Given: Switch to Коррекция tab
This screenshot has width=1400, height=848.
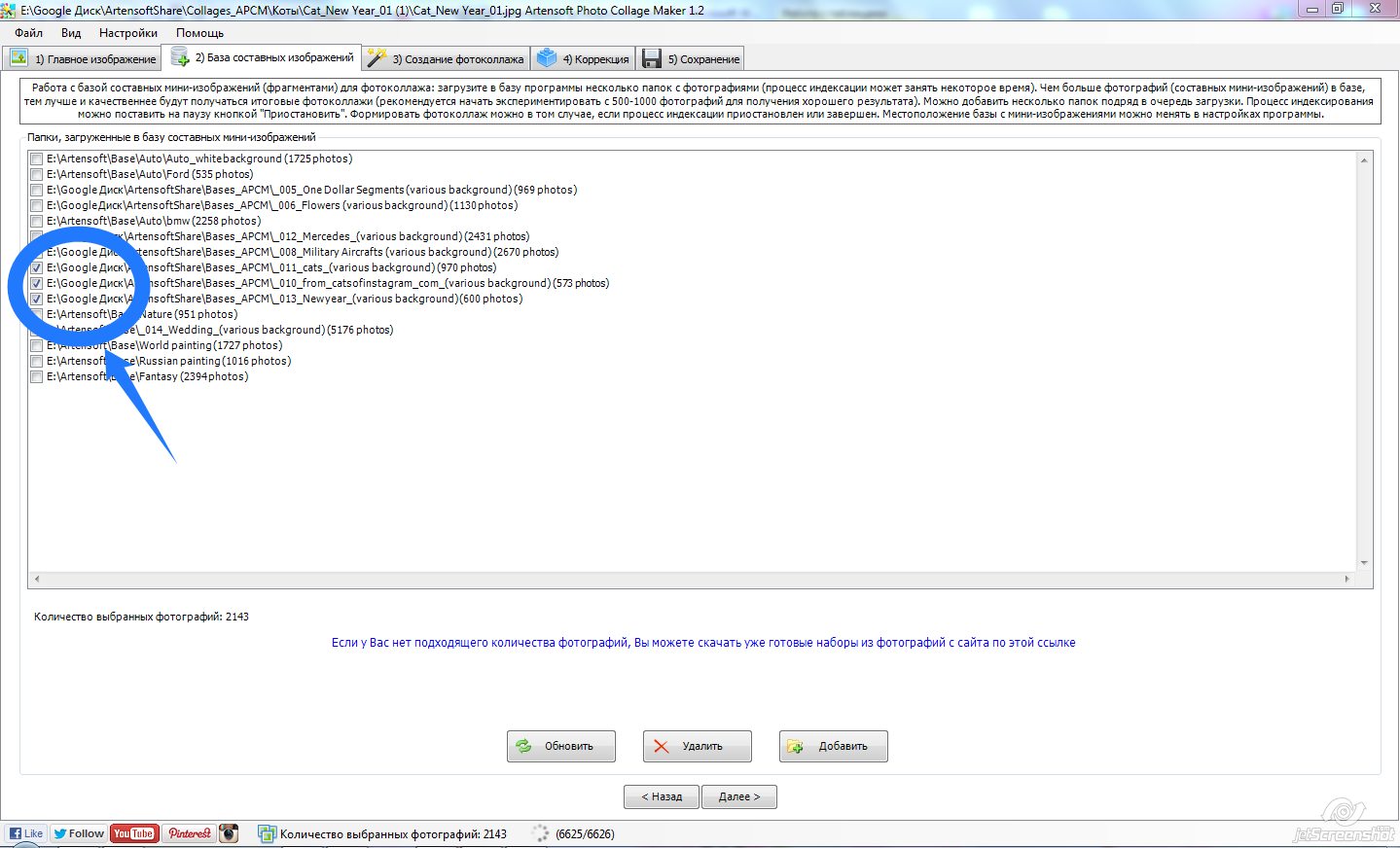Looking at the screenshot, I should point(583,58).
